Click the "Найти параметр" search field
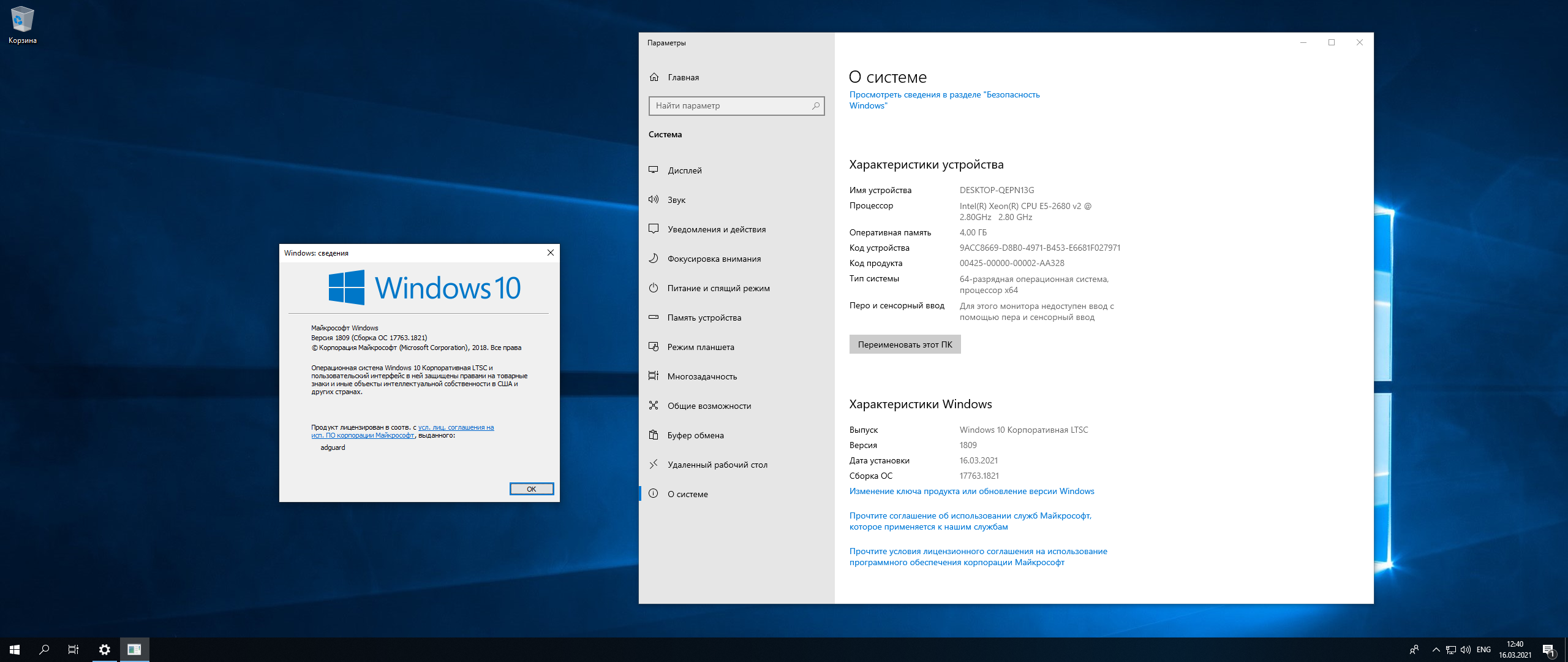1568x662 pixels. 736,106
